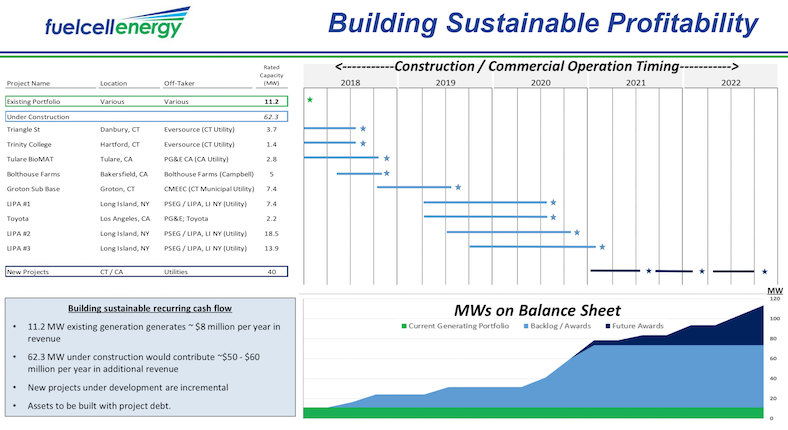788x430 pixels.
Task: Select the Tulare BioMAT project name
Action: click(x=30, y=159)
